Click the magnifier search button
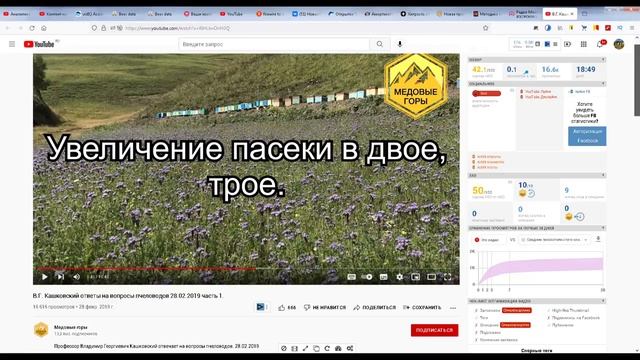640x360 pixels. point(380,44)
